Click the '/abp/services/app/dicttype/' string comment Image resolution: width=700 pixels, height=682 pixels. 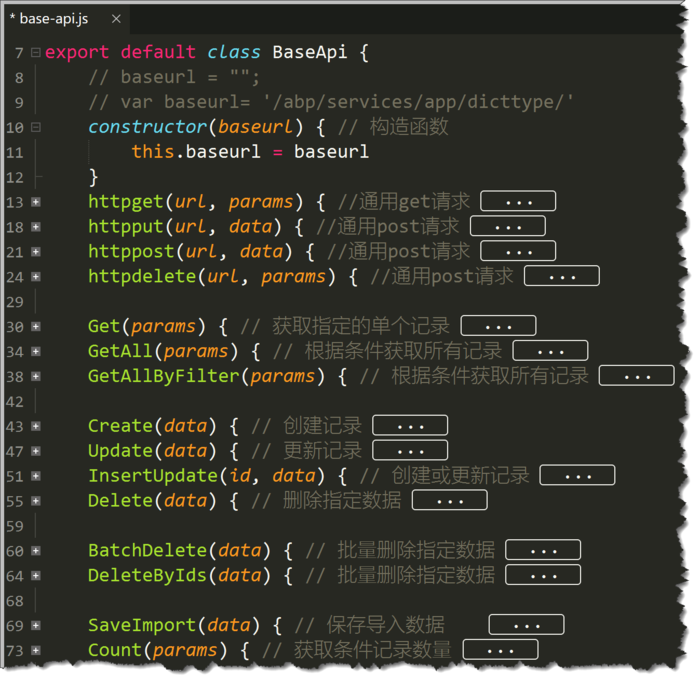coord(418,103)
